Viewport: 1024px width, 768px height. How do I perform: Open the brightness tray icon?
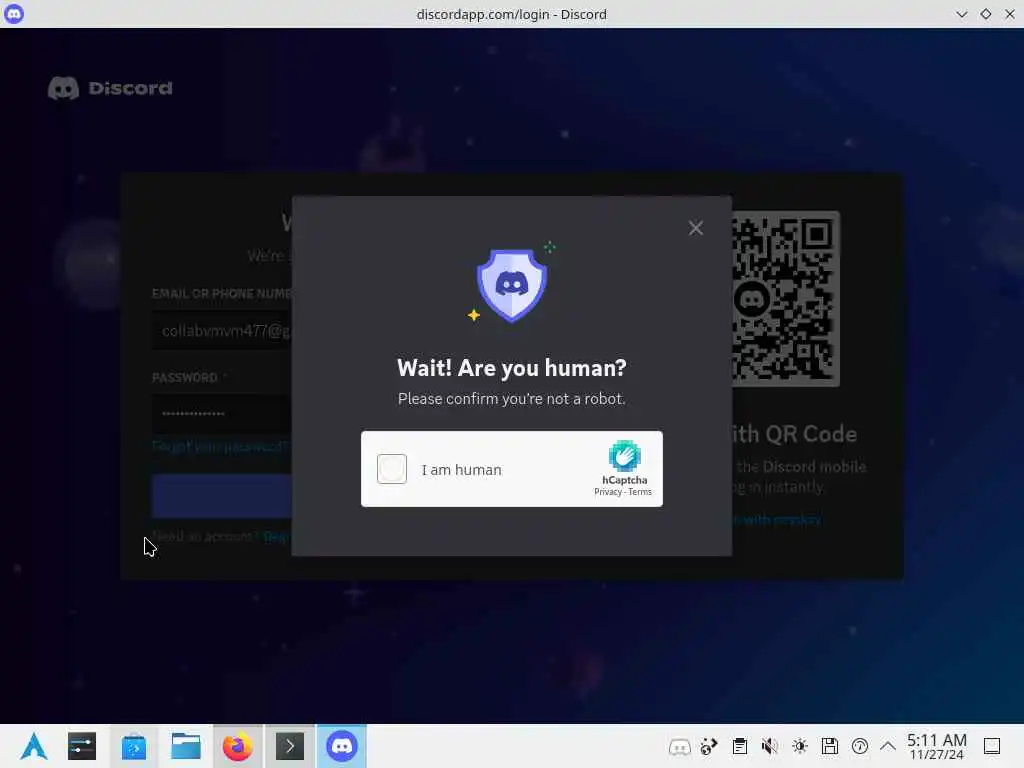pyautogui.click(x=800, y=746)
